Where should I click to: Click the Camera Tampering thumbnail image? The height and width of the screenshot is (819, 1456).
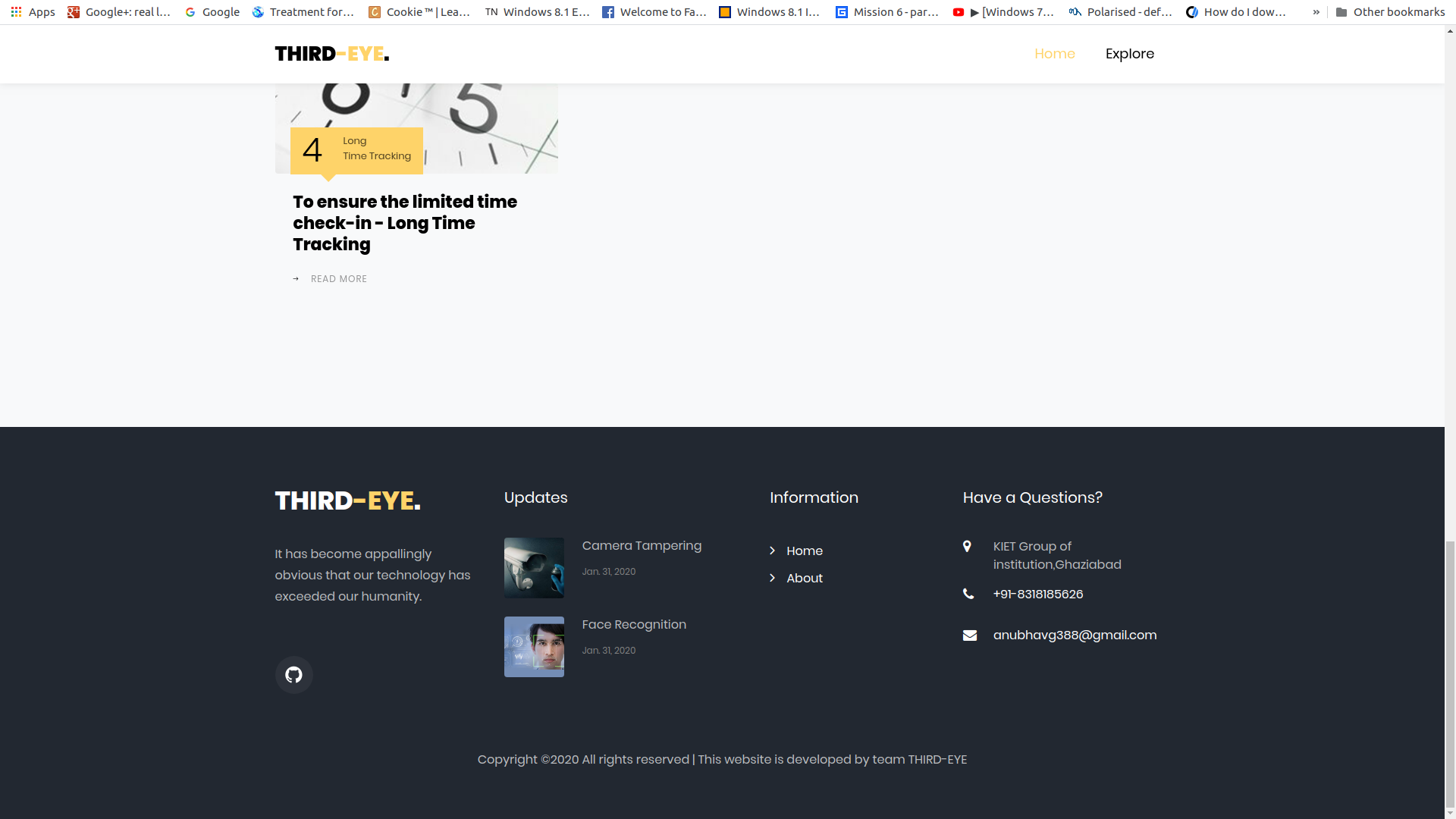pos(534,568)
